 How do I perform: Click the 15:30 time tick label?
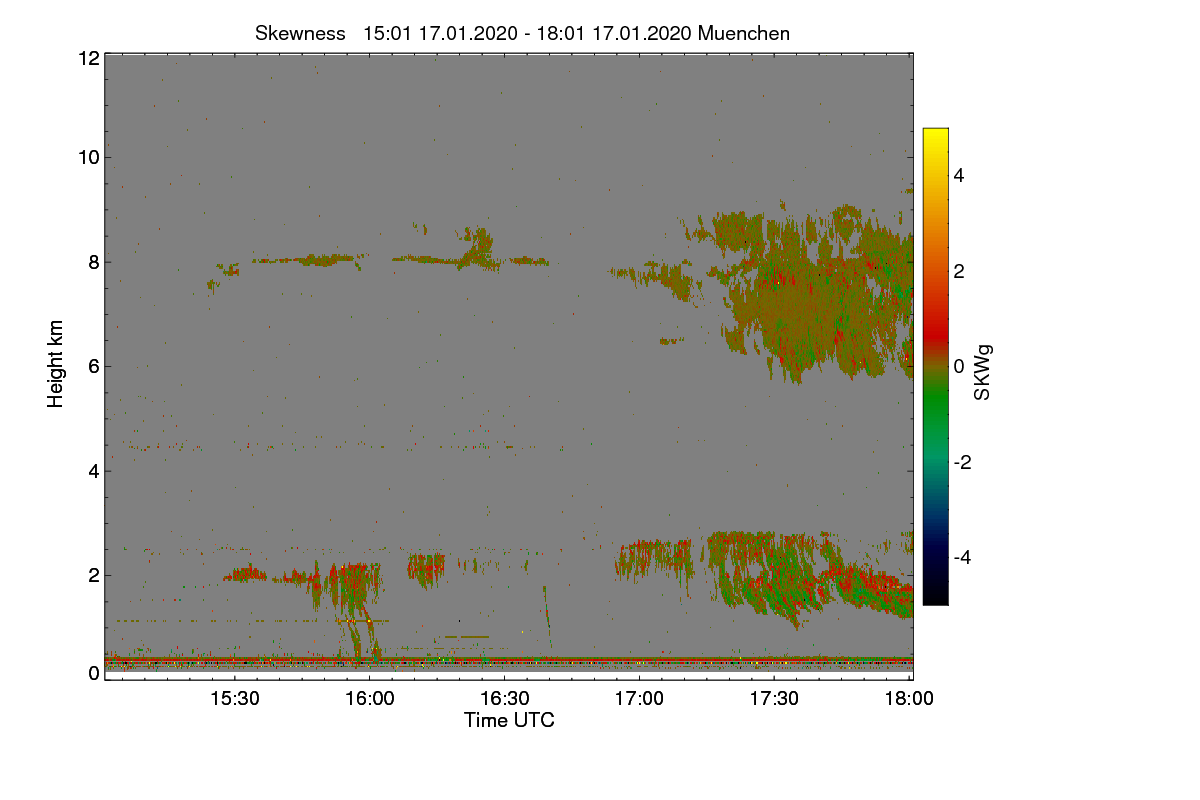click(233, 700)
